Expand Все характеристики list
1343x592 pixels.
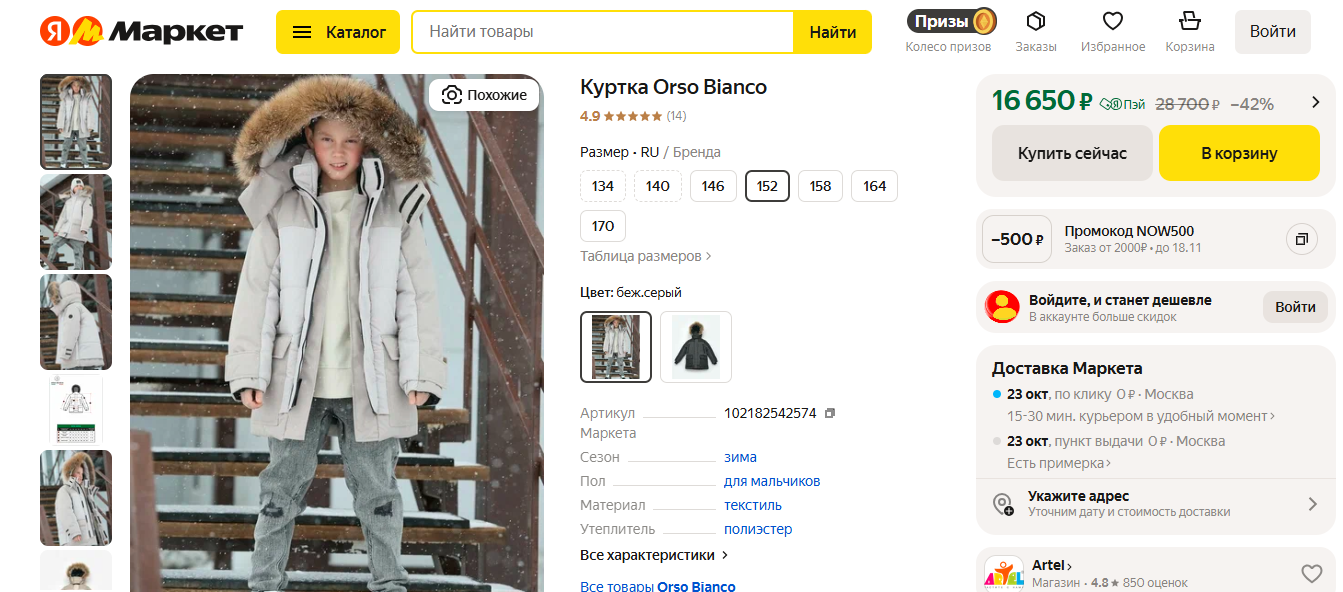pyautogui.click(x=653, y=555)
